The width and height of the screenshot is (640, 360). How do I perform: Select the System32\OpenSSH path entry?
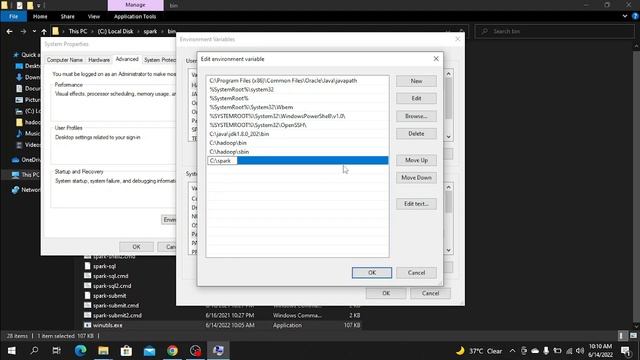(x=298, y=125)
